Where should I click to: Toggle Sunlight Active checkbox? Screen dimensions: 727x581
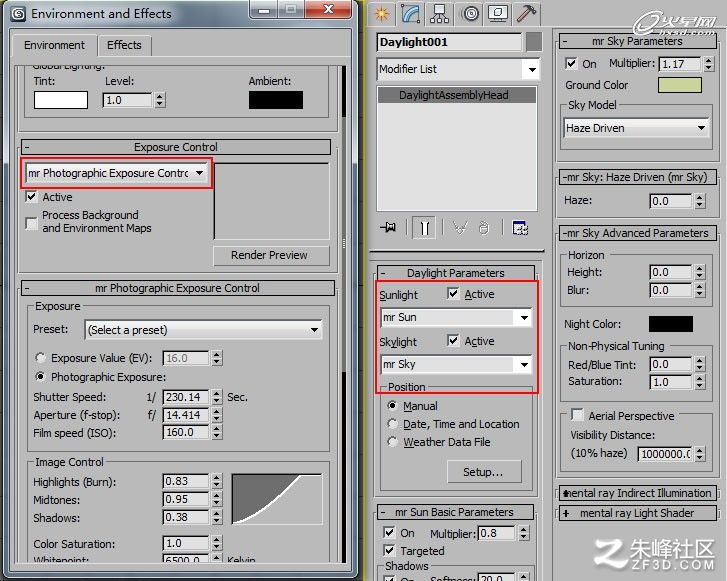[453, 294]
